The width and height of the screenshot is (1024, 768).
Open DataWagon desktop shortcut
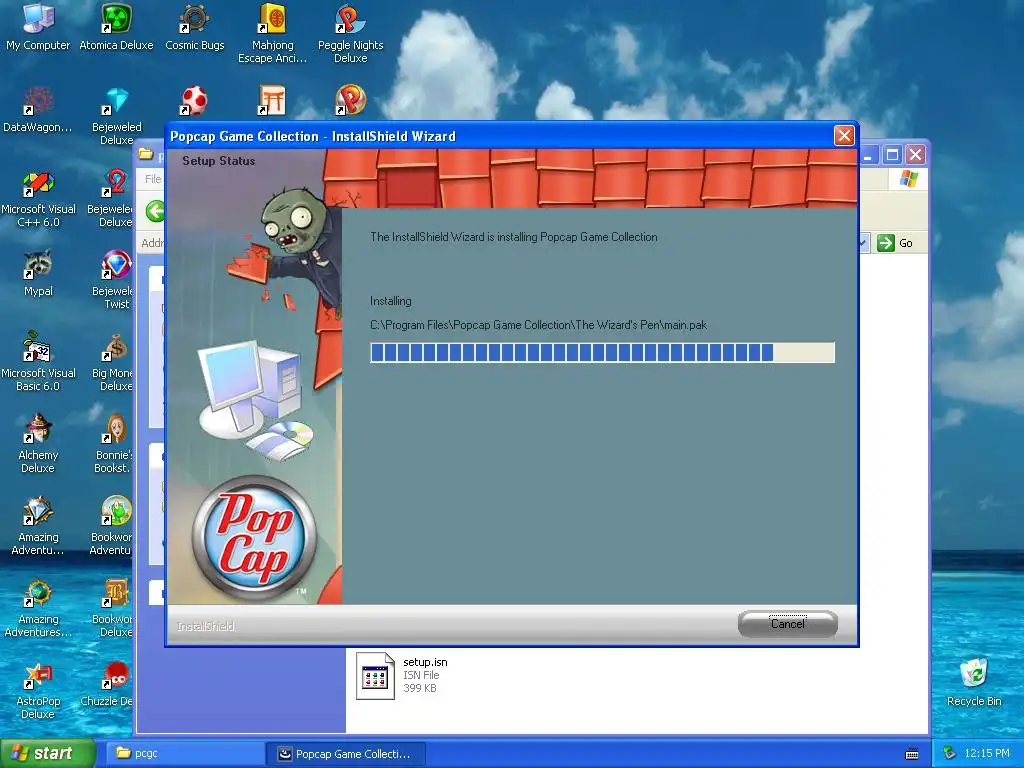pyautogui.click(x=38, y=110)
